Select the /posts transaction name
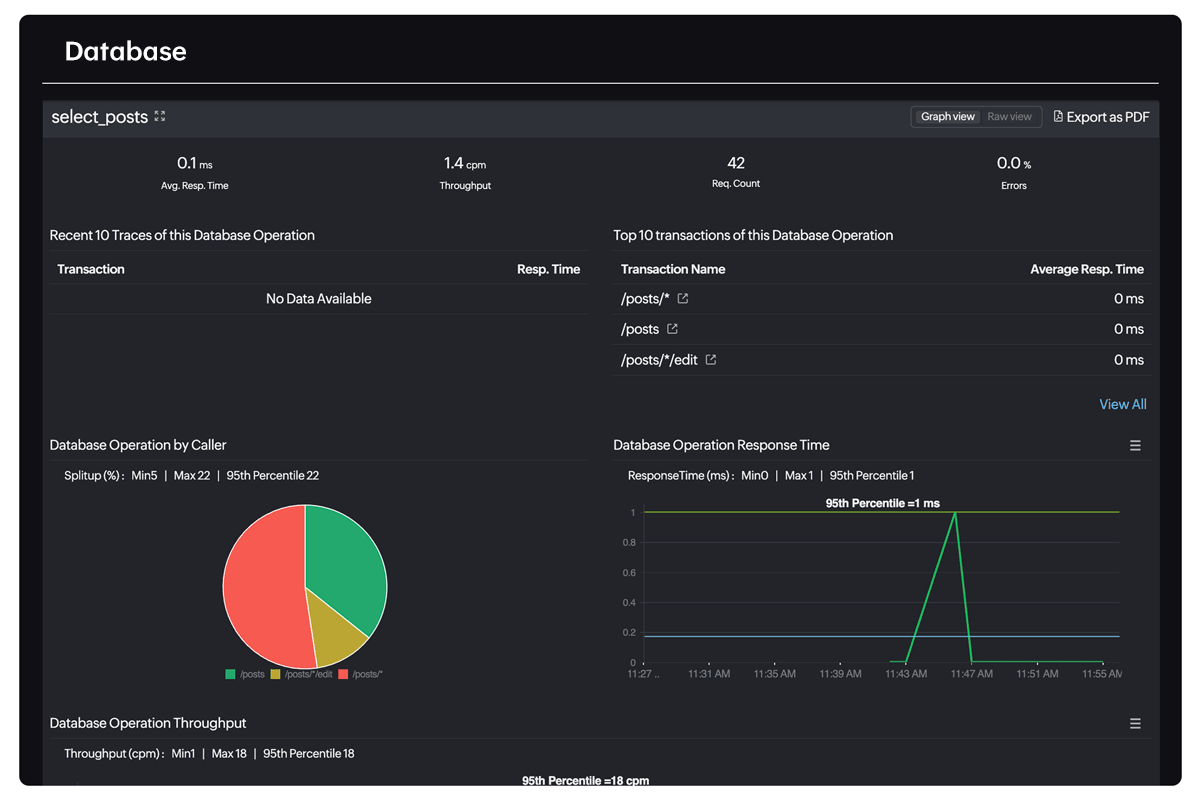1200x800 pixels. pyautogui.click(x=638, y=328)
